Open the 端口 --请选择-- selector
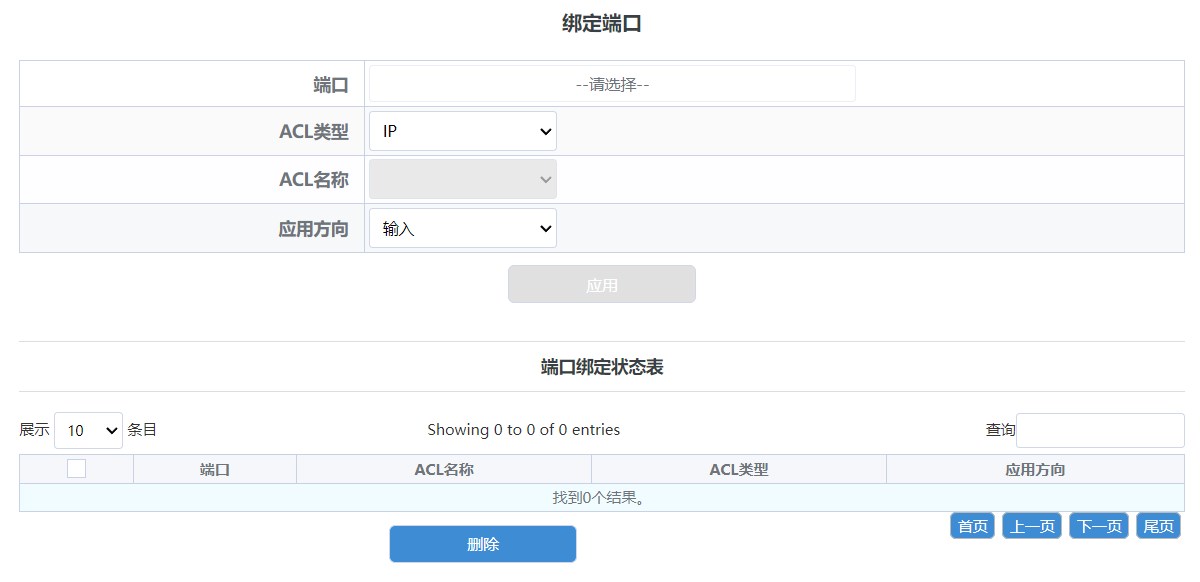1200x582 pixels. [x=612, y=84]
